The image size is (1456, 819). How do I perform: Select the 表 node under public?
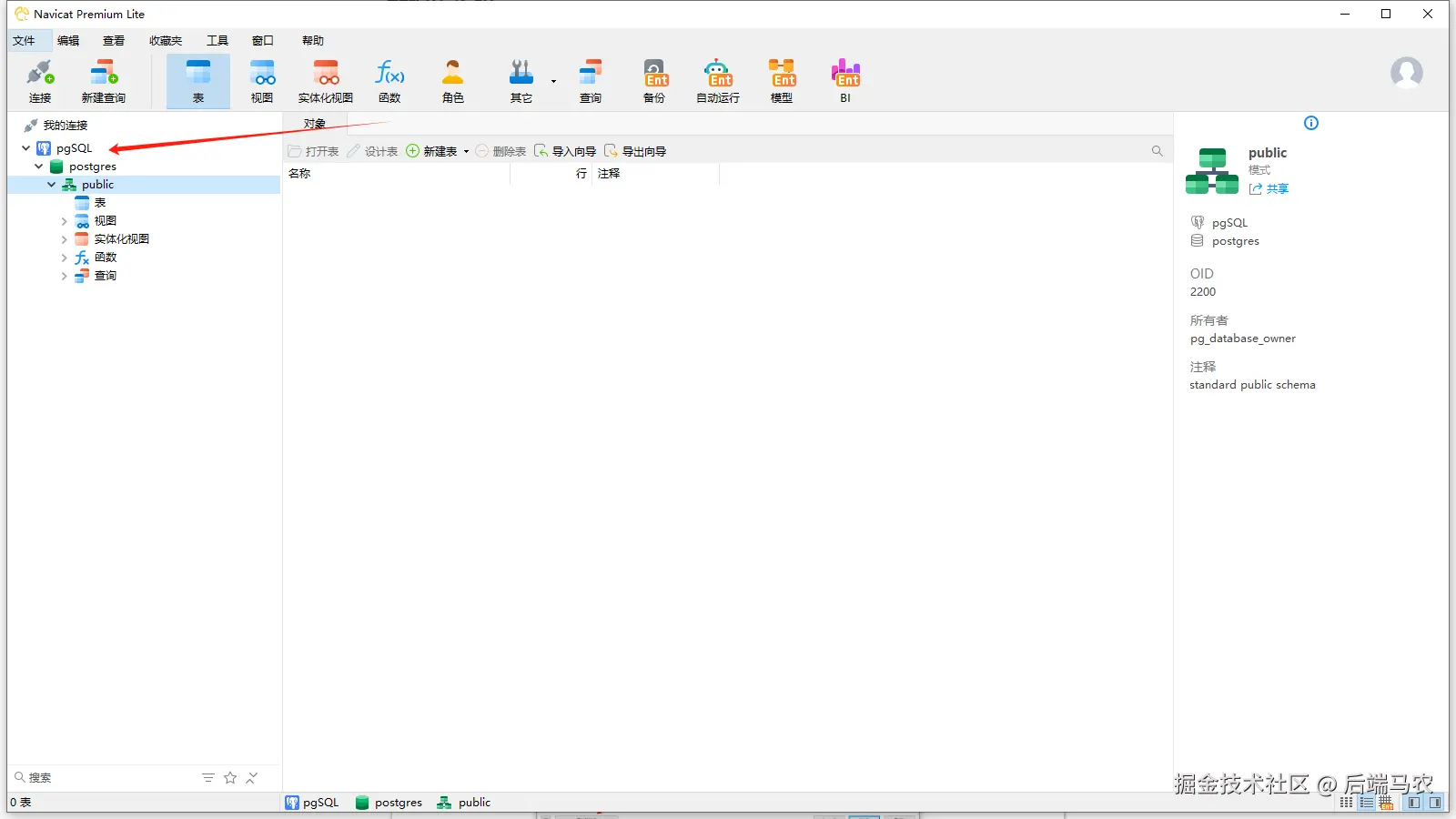point(100,203)
